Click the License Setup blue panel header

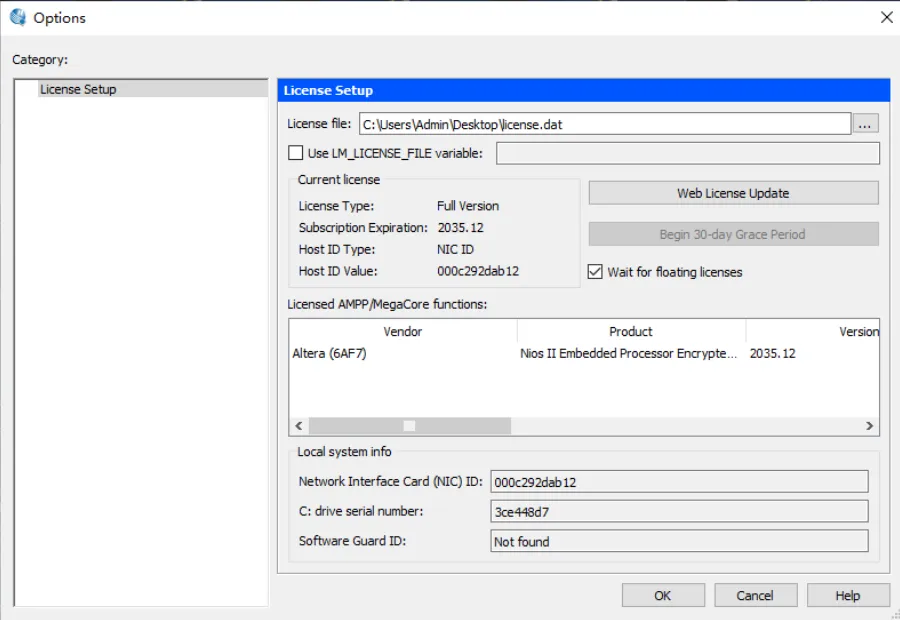584,91
